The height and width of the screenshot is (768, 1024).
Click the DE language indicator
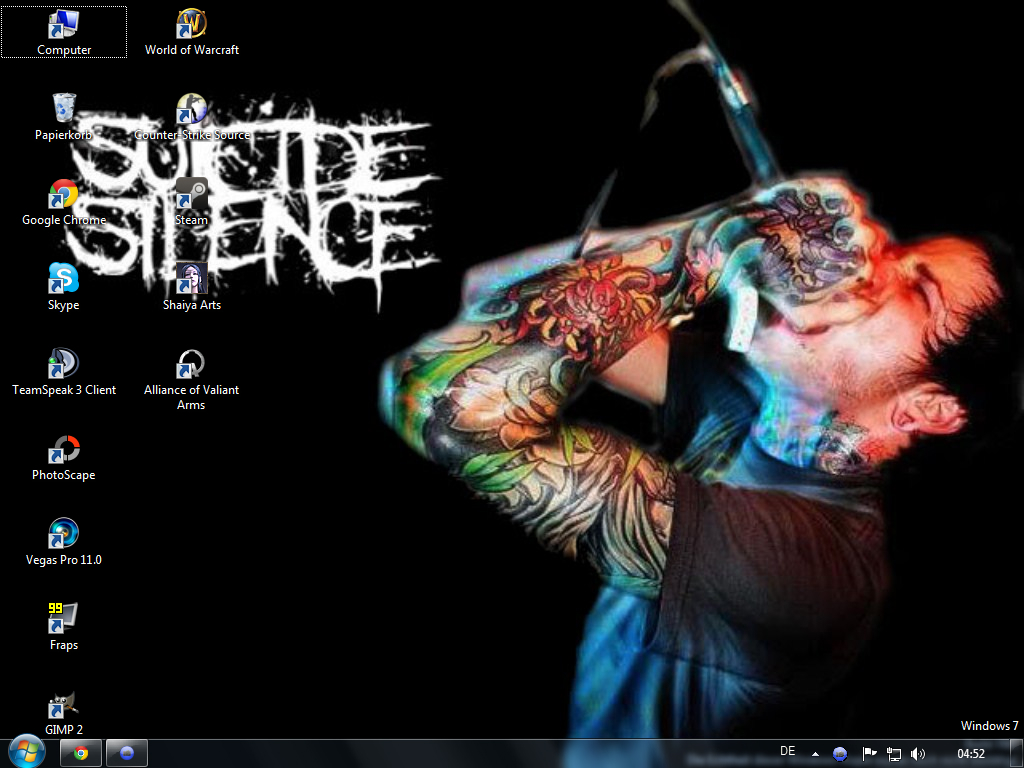point(788,752)
